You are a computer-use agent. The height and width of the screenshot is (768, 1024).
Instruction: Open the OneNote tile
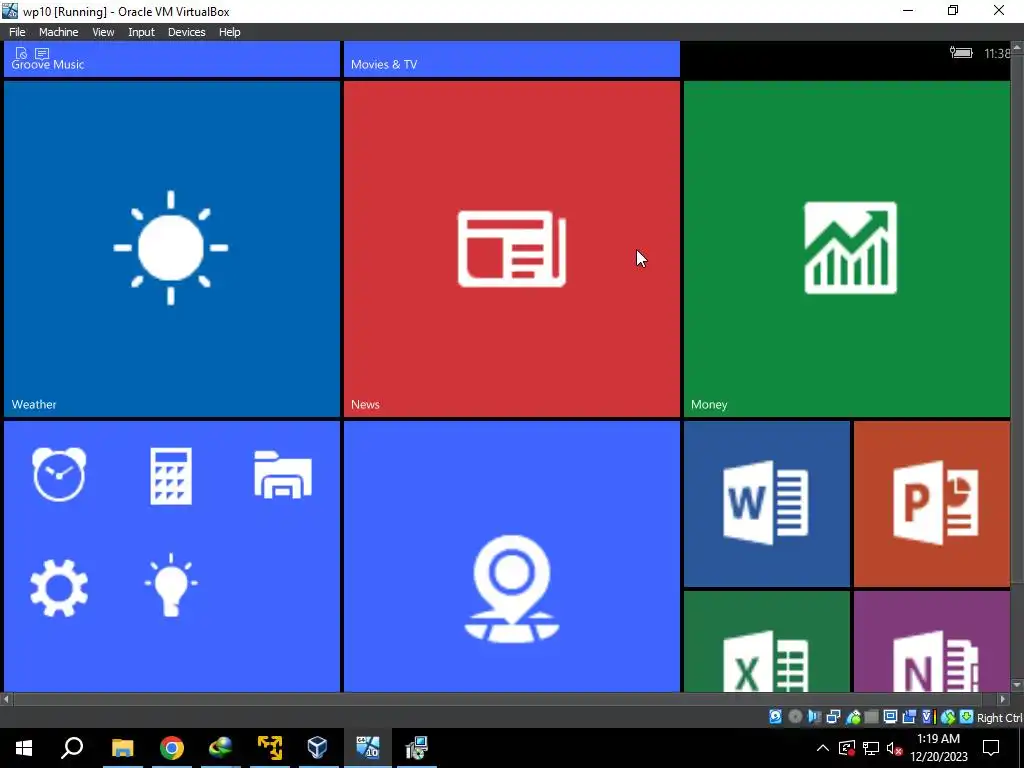coord(932,641)
